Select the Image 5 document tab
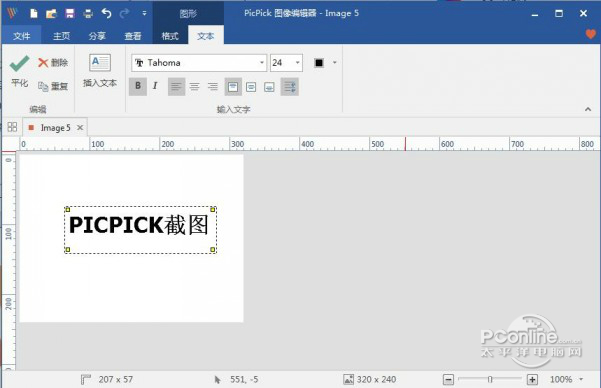 55,128
